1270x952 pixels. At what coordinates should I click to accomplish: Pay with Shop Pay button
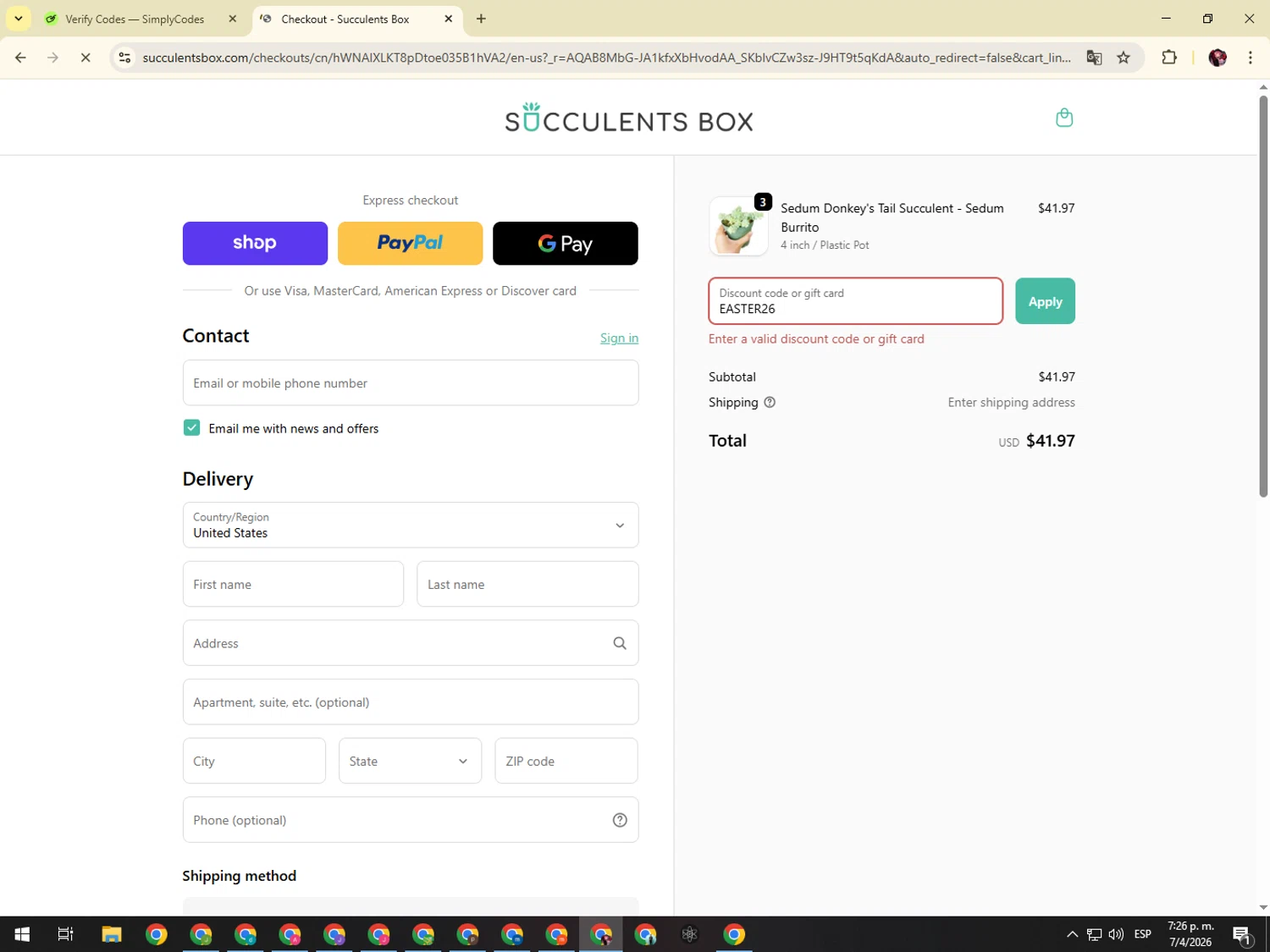(255, 244)
